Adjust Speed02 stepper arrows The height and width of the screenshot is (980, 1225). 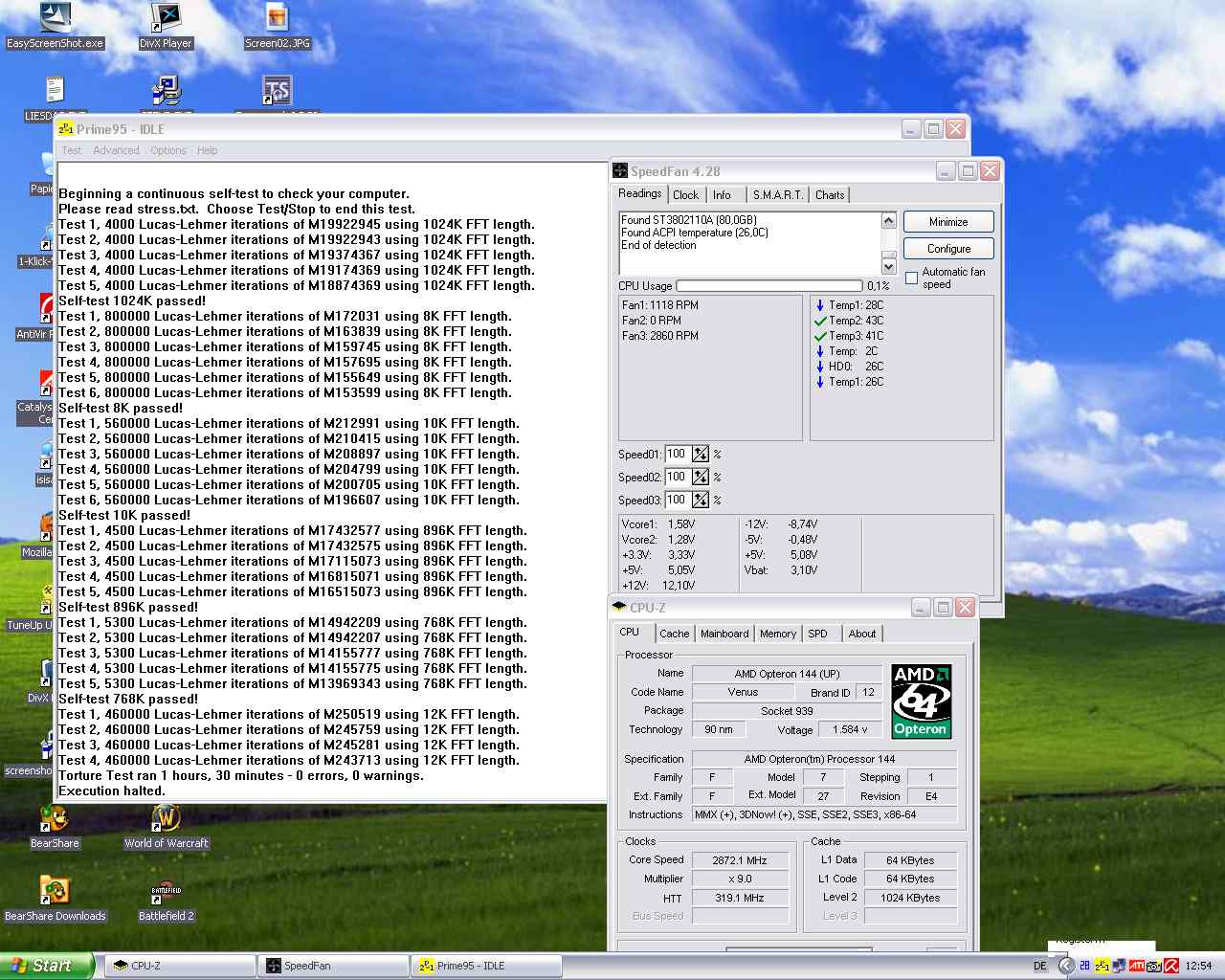[x=701, y=477]
